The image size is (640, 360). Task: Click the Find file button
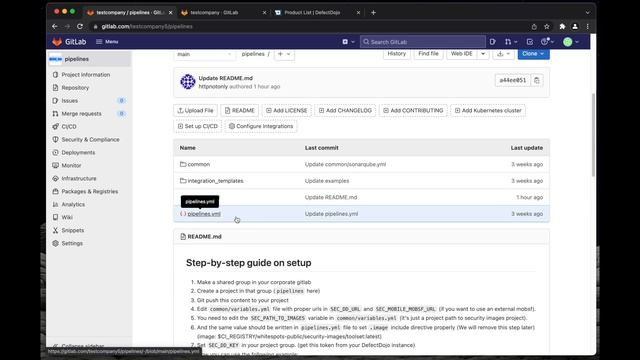click(x=428, y=53)
